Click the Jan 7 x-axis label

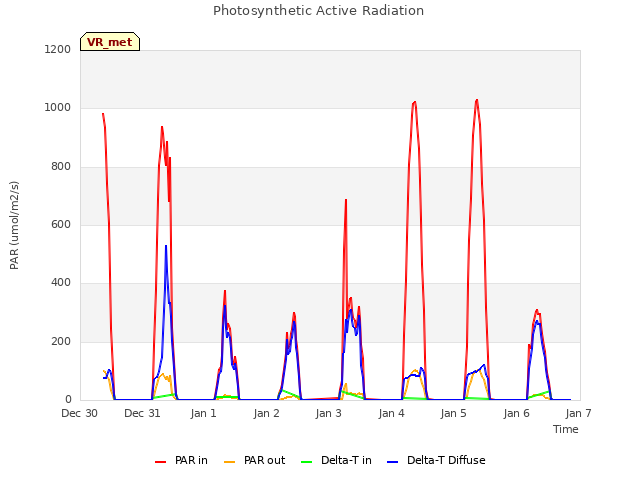[x=578, y=413]
